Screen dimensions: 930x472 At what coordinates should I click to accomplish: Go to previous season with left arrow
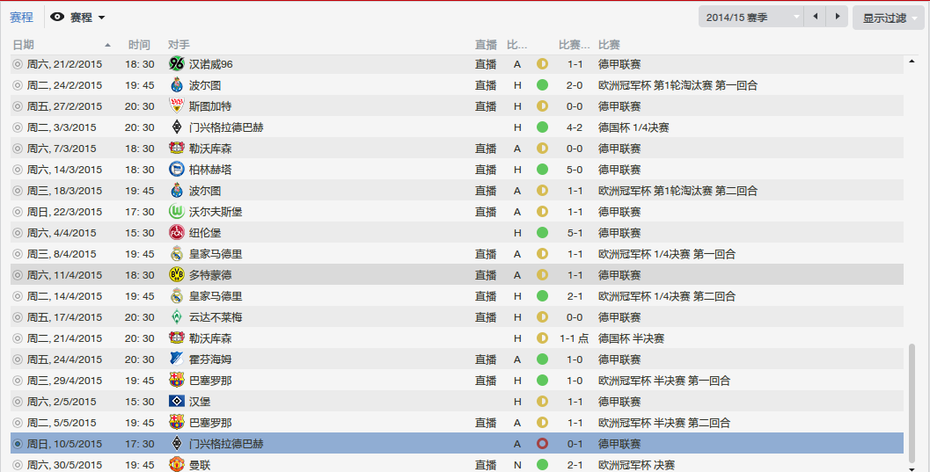(x=815, y=17)
